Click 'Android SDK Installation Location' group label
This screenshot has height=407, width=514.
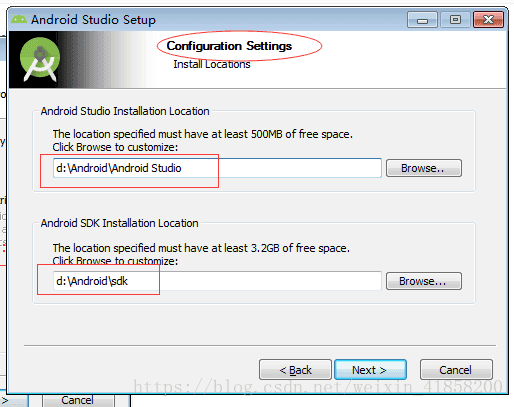[119, 223]
